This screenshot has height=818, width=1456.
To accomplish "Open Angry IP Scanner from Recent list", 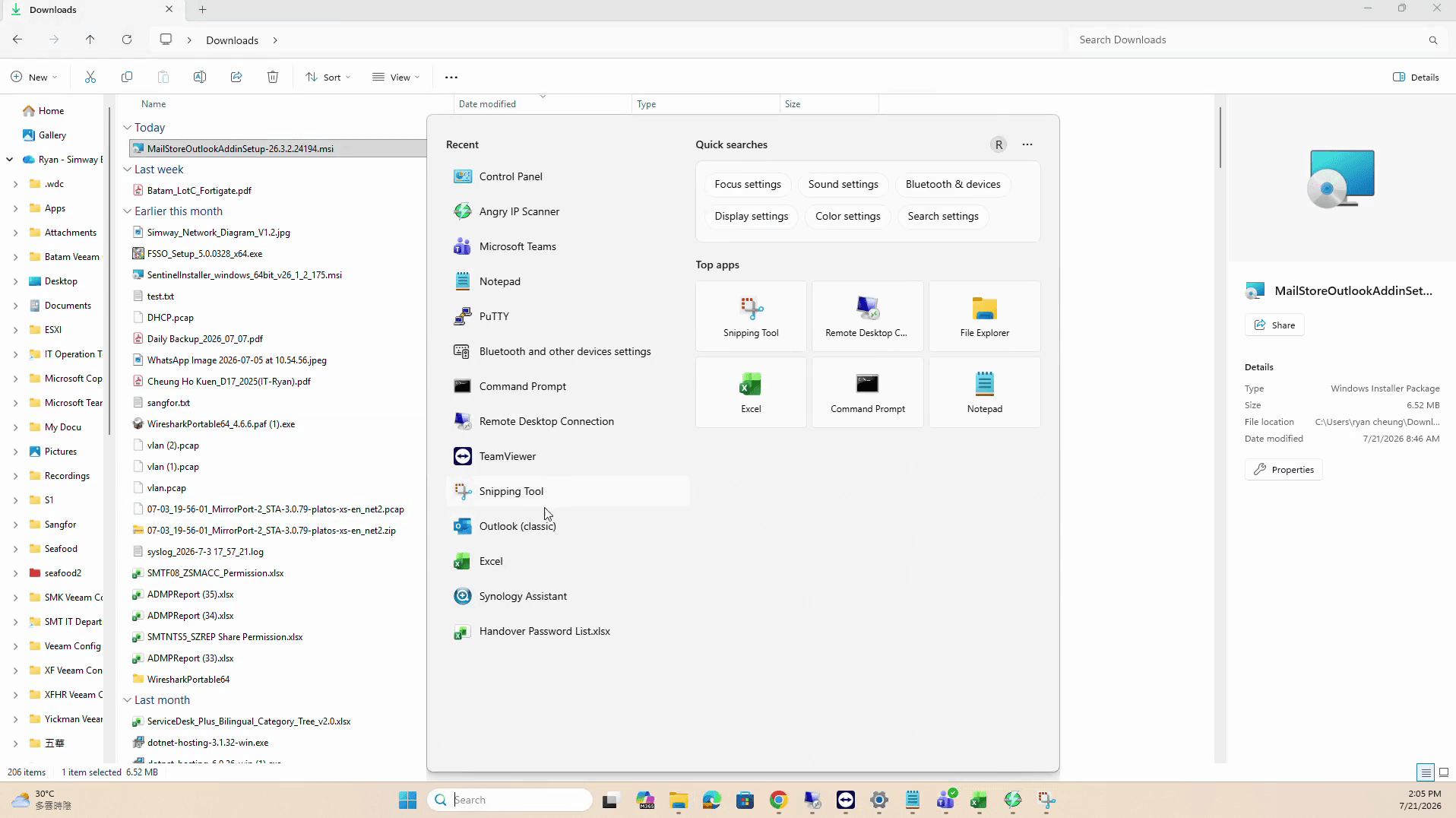I will 568,211.
